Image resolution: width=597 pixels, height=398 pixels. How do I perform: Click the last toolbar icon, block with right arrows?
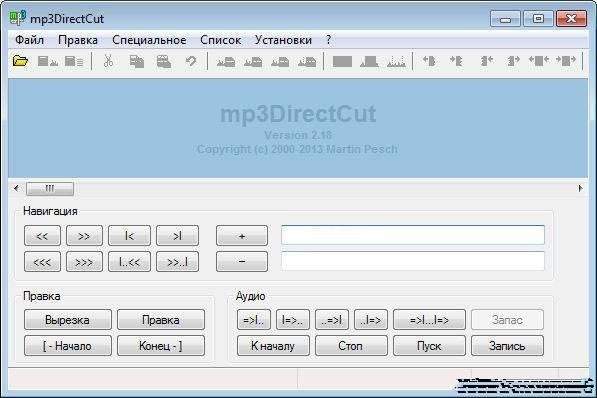coord(566,61)
